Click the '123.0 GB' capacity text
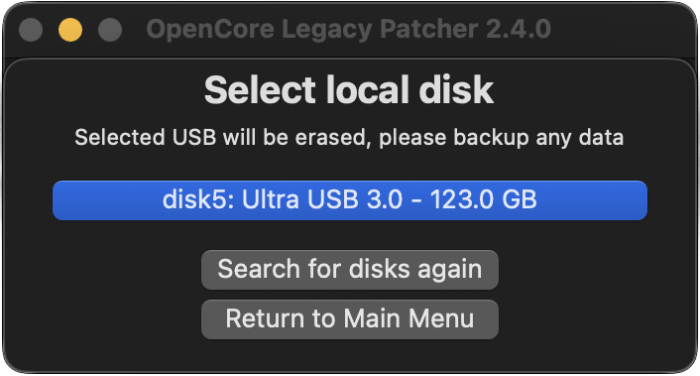 [483, 199]
